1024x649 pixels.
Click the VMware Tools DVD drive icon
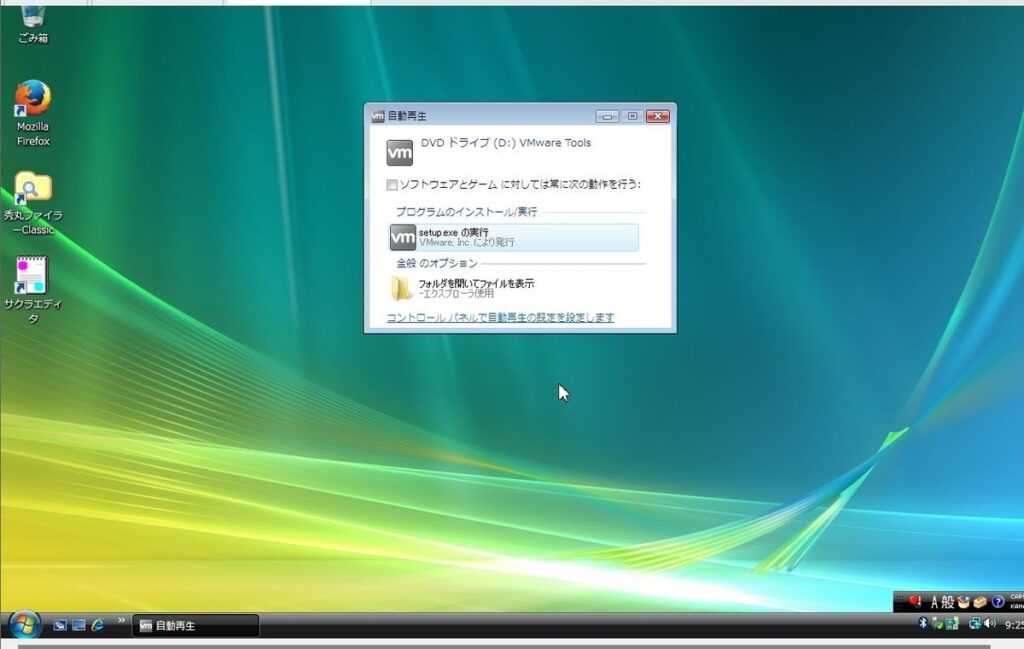click(x=399, y=153)
